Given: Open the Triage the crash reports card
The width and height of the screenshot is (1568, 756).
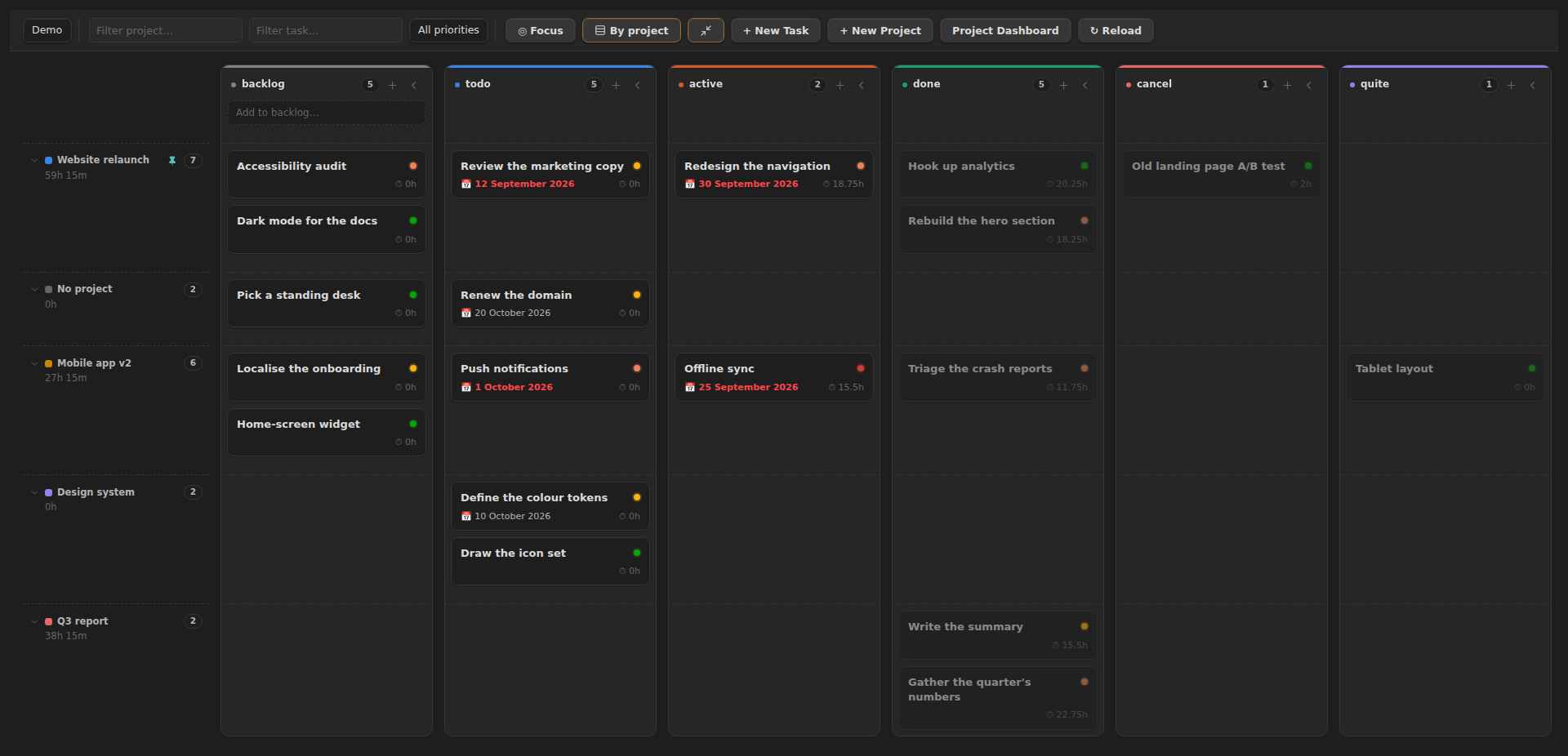Looking at the screenshot, I should click(998, 376).
